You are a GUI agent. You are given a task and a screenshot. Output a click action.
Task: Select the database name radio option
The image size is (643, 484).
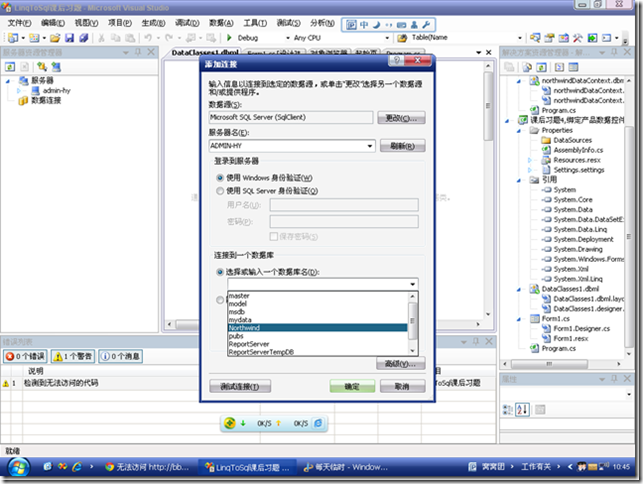pyautogui.click(x=220, y=272)
